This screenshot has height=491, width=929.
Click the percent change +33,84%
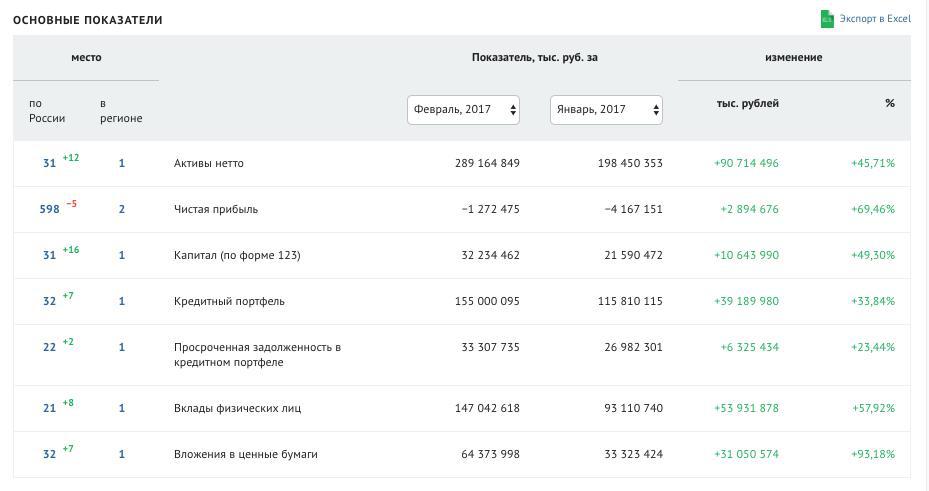pos(873,301)
